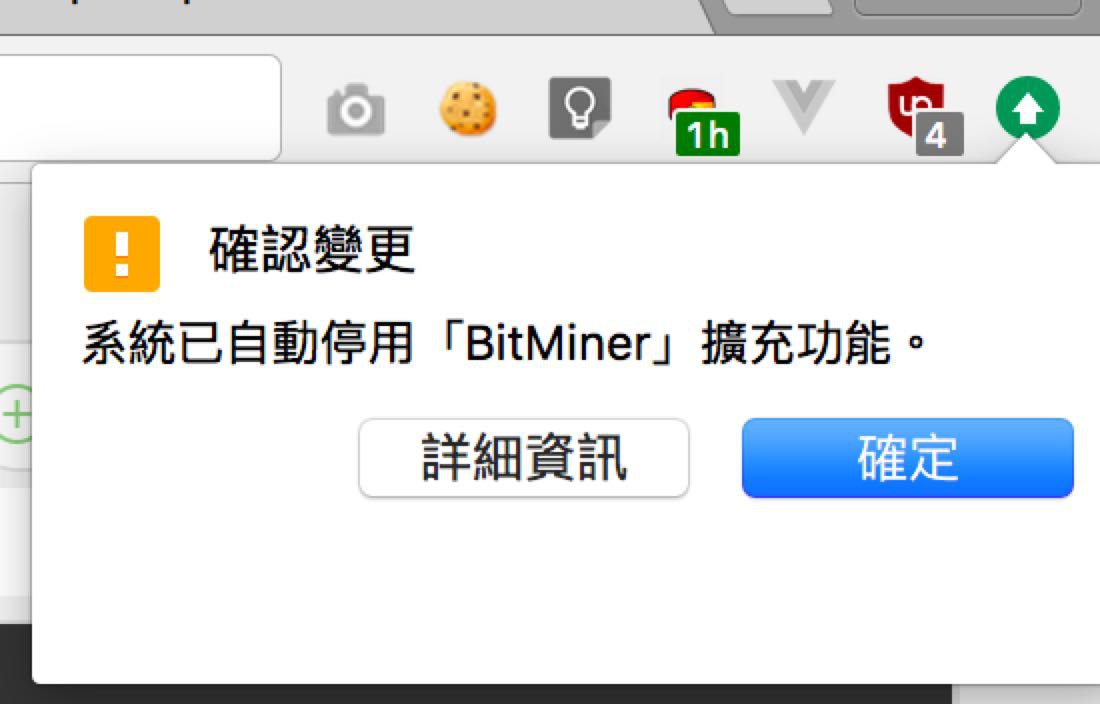
Task: Click the green 1h badge
Action: 707,134
